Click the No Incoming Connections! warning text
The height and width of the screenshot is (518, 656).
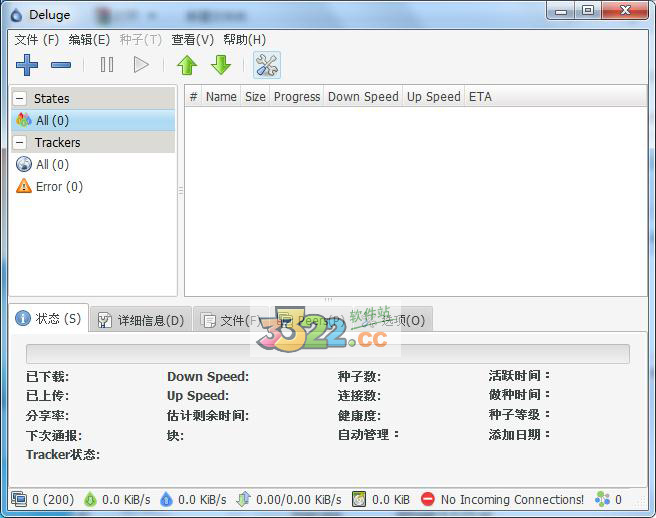tap(512, 500)
